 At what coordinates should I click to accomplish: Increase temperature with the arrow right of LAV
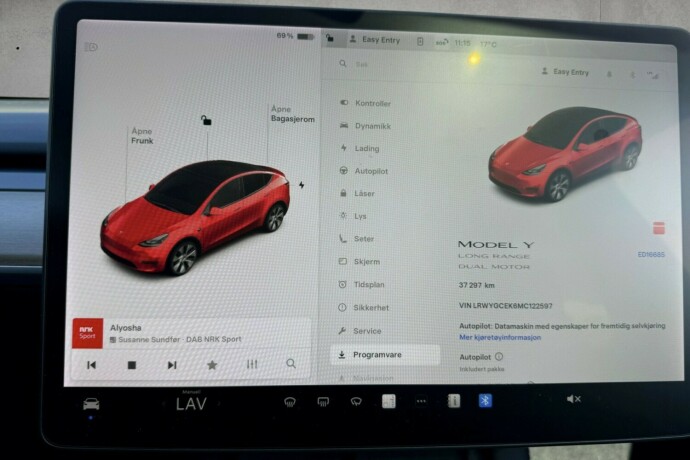217,403
